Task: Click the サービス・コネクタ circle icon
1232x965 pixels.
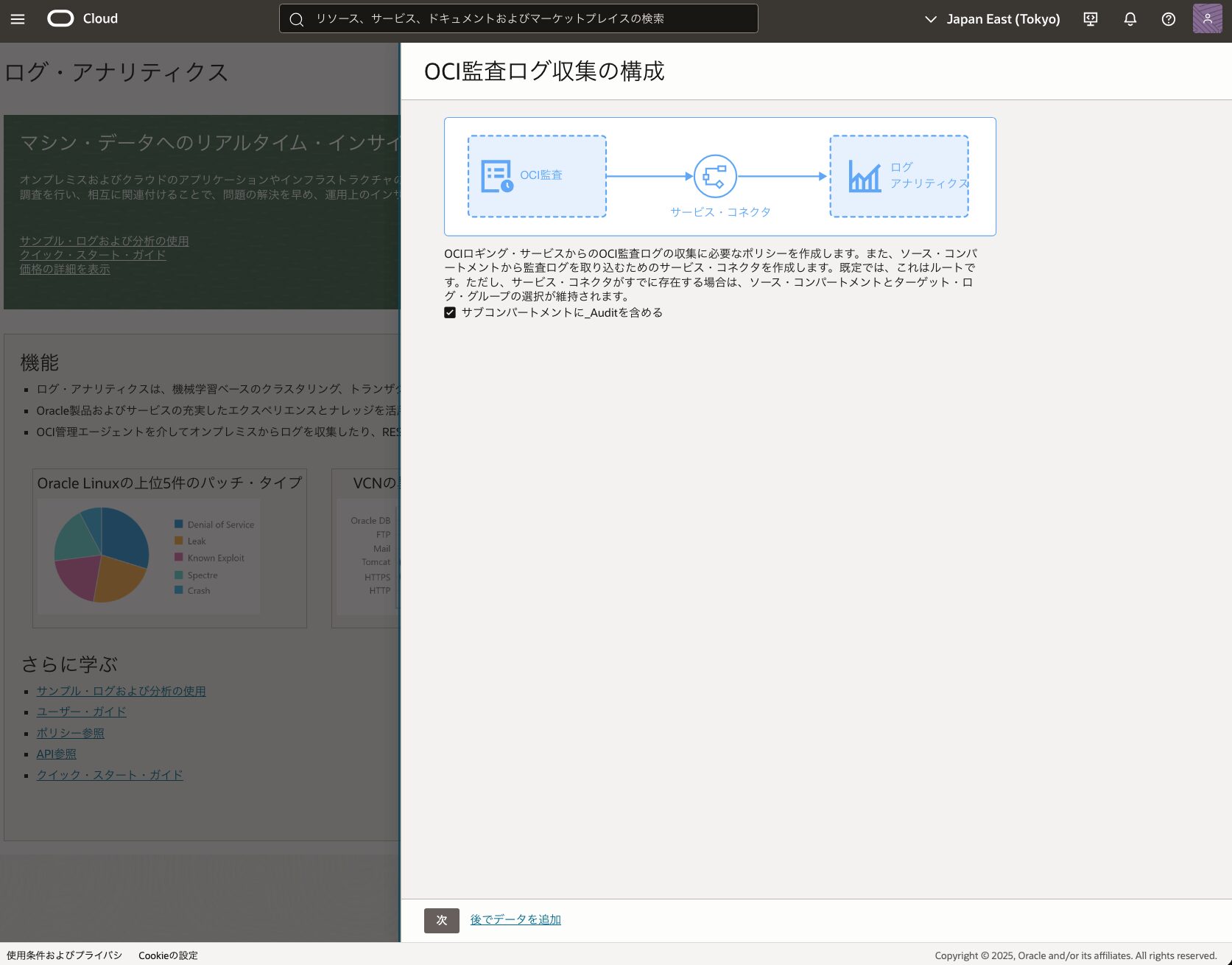Action: click(715, 176)
